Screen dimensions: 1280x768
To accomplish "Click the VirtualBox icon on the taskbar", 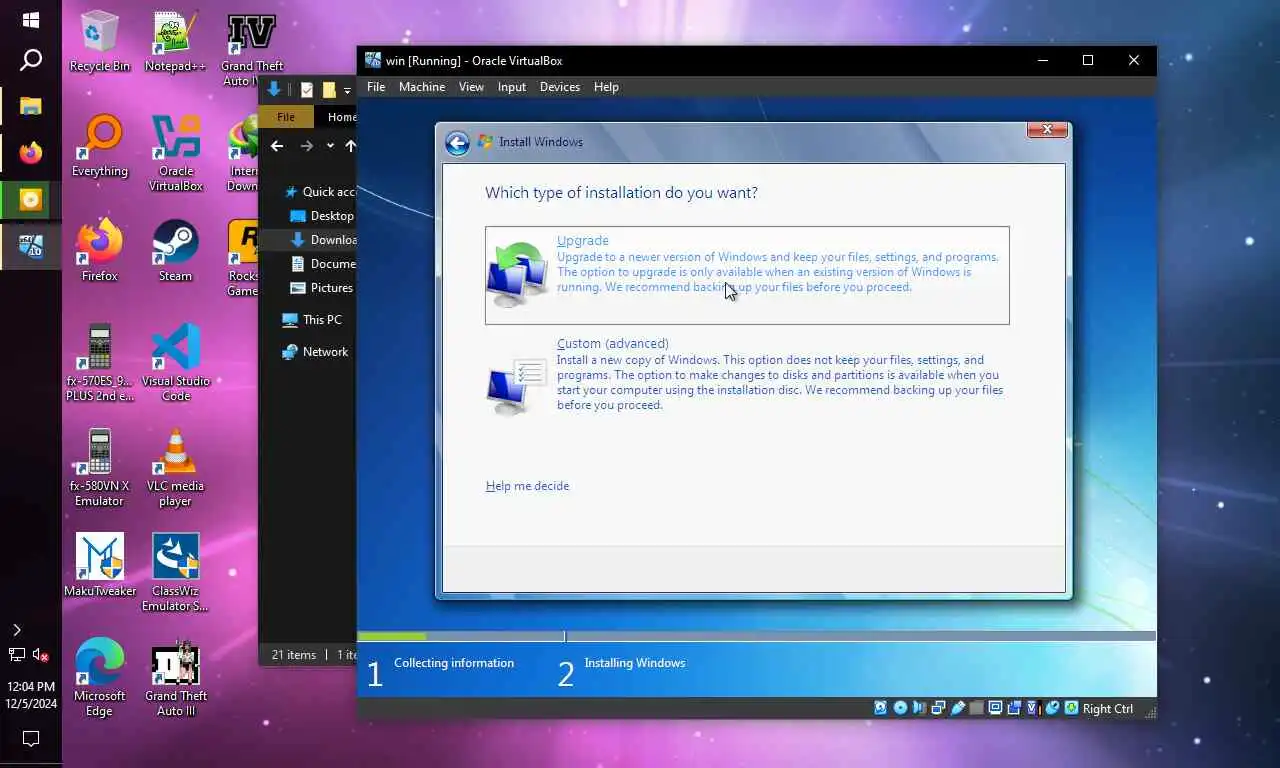I will 30,246.
